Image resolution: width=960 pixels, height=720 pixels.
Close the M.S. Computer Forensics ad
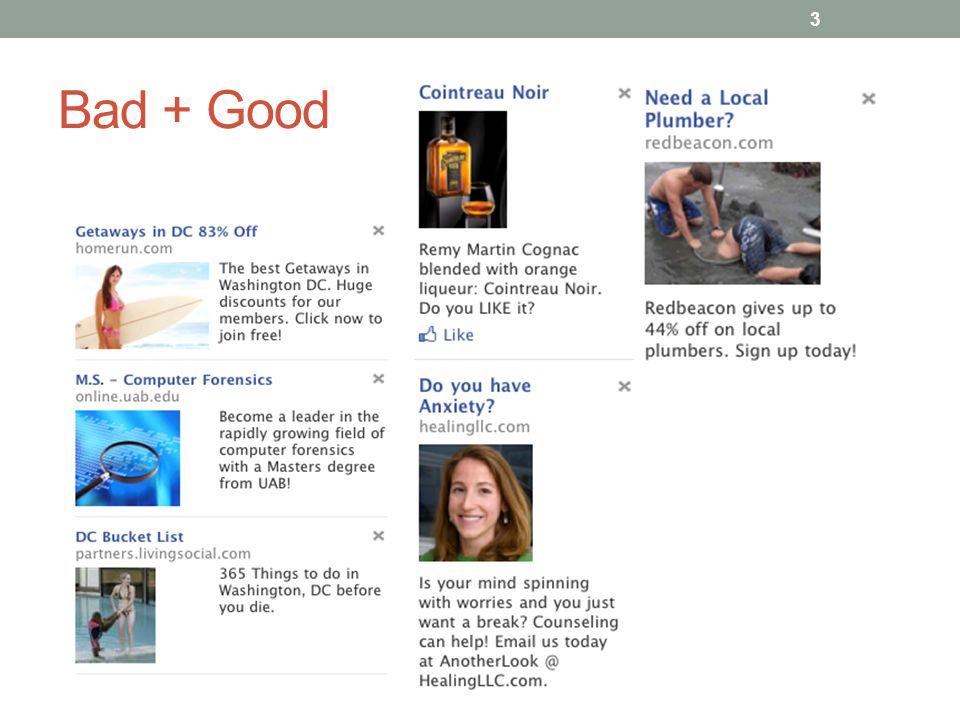click(x=378, y=378)
